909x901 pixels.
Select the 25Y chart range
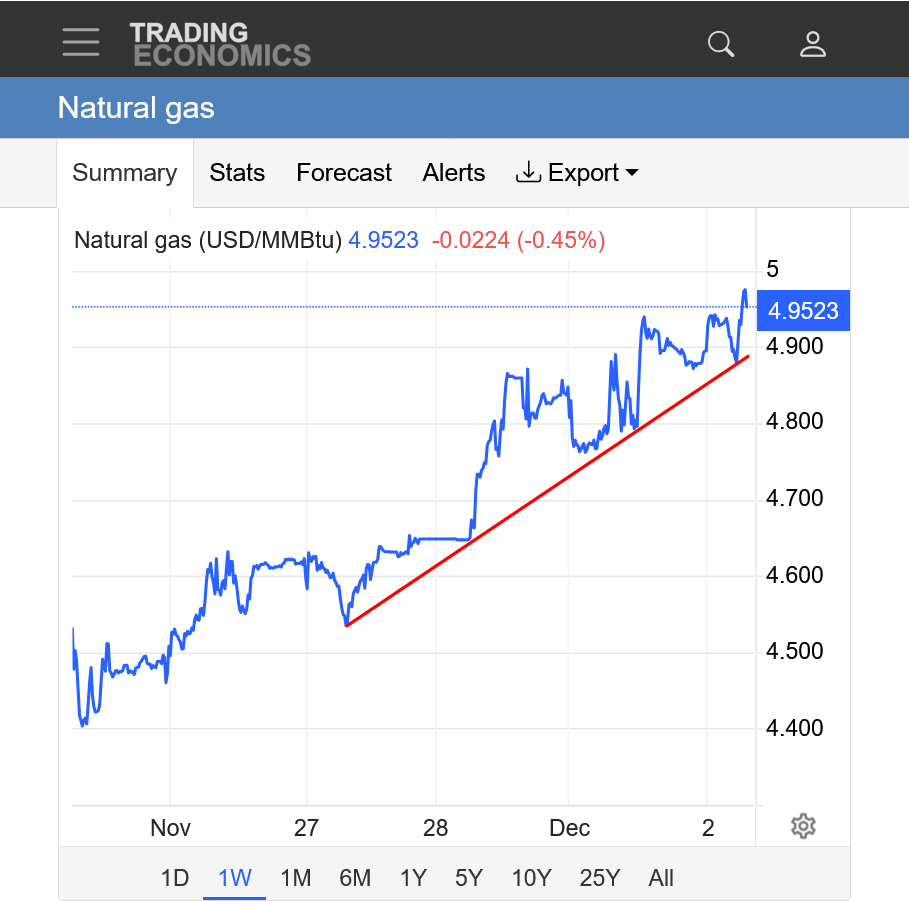pyautogui.click(x=599, y=878)
